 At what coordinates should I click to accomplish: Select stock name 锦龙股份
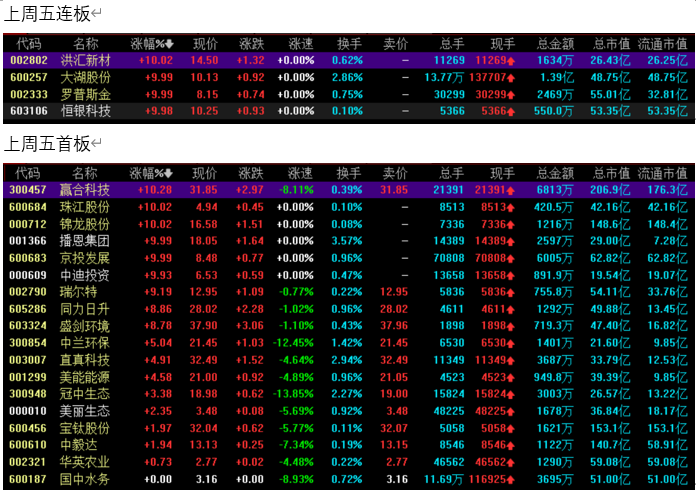(84, 224)
